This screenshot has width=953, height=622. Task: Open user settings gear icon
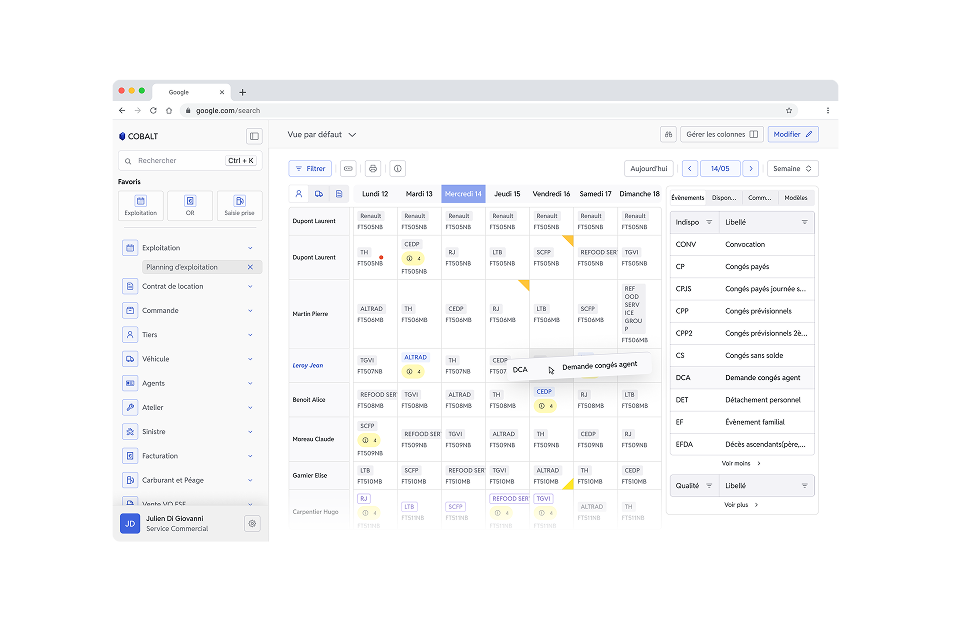click(x=252, y=523)
